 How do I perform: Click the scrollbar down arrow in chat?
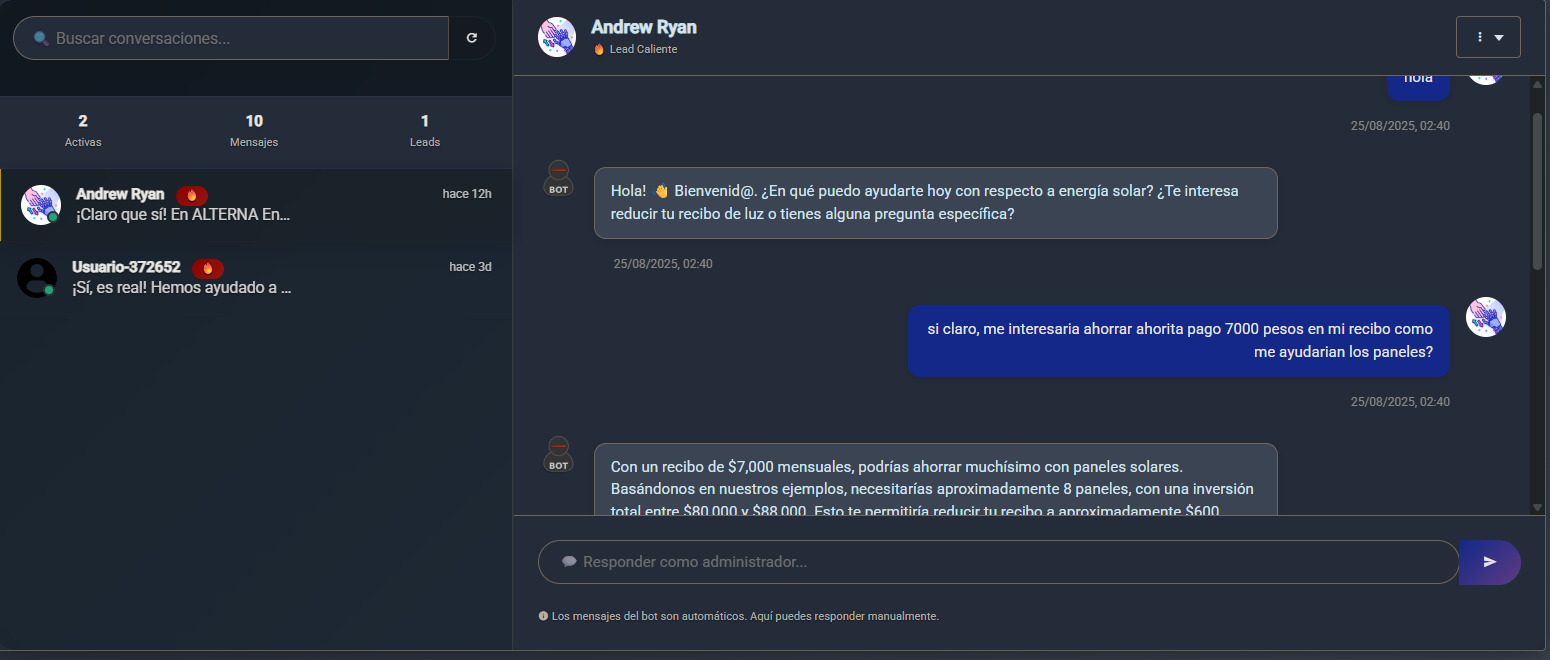pyautogui.click(x=1537, y=508)
